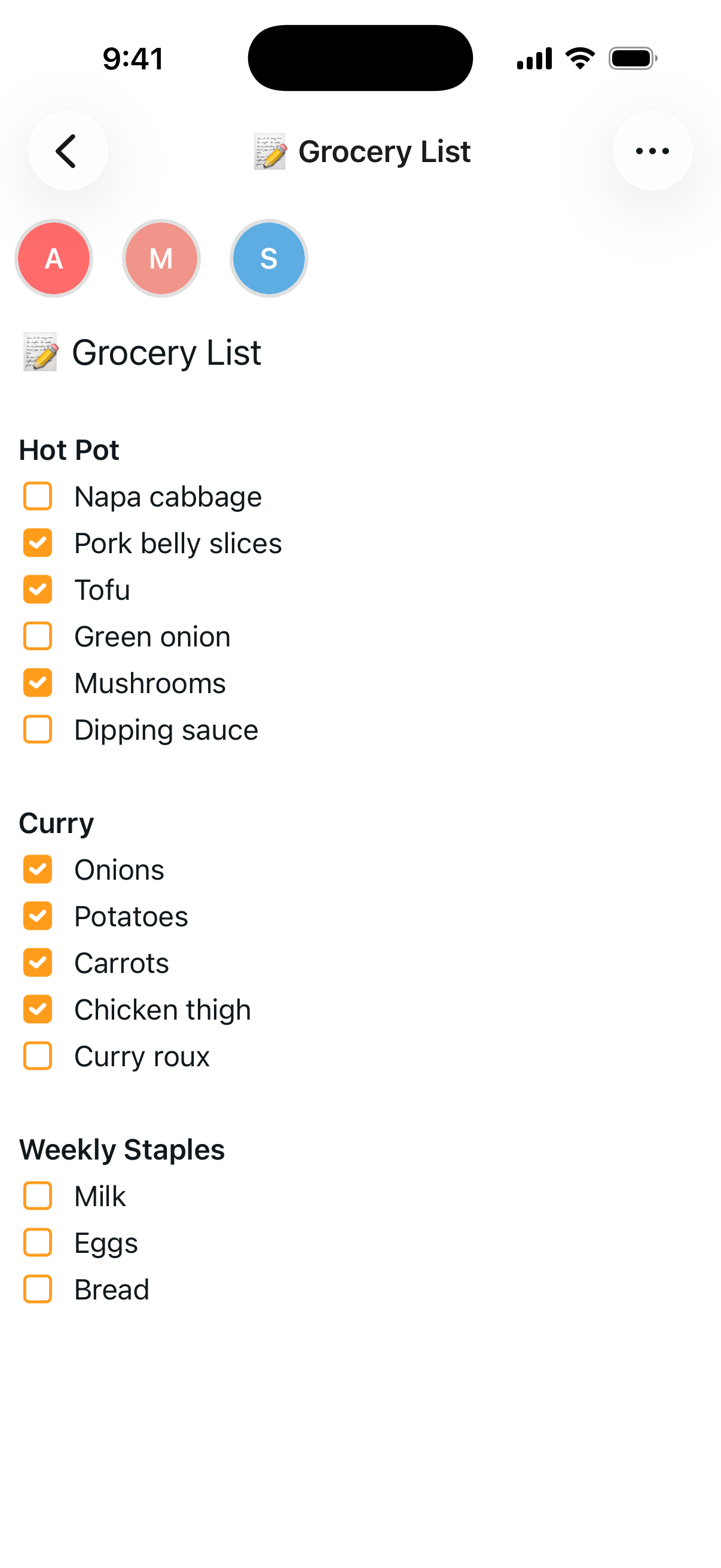Select the Hot Pot section heading
721x1568 pixels.
click(x=69, y=450)
